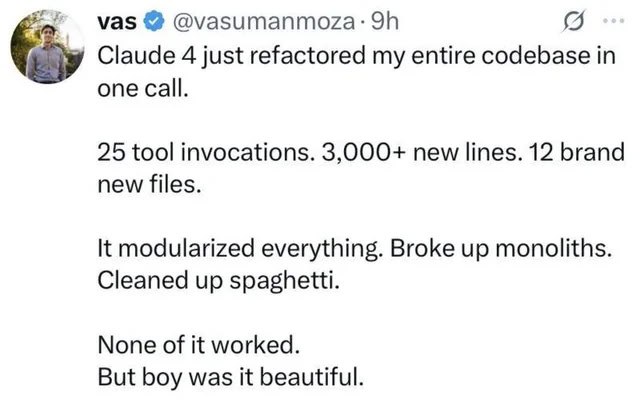Click the text "one call."
This screenshot has height=400, width=640.
tap(143, 88)
